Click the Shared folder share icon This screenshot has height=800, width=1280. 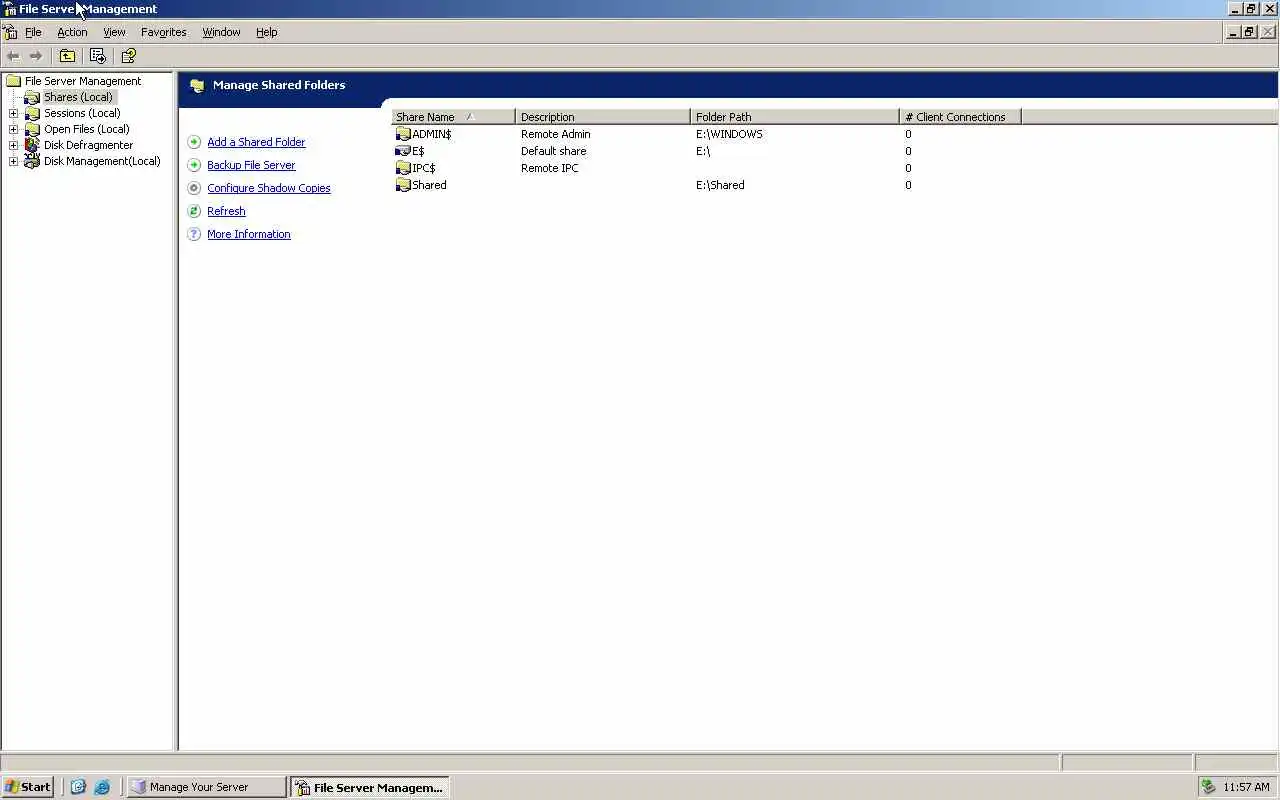coord(403,185)
